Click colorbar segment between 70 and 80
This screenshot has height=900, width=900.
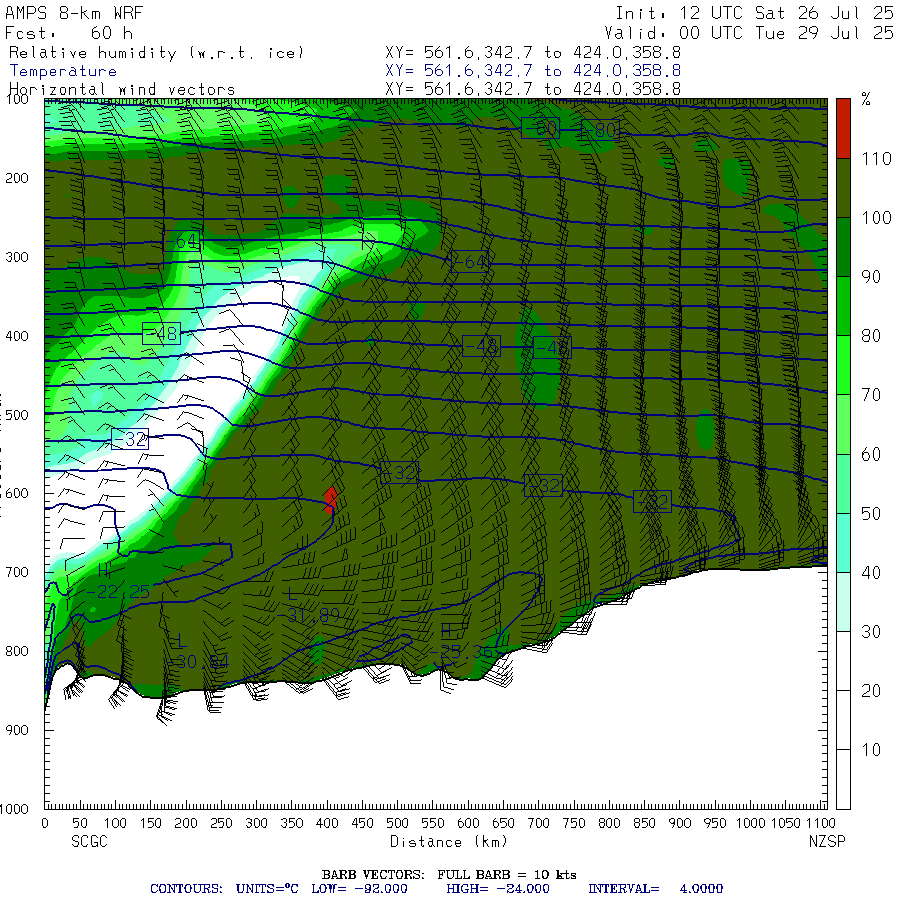pyautogui.click(x=843, y=365)
